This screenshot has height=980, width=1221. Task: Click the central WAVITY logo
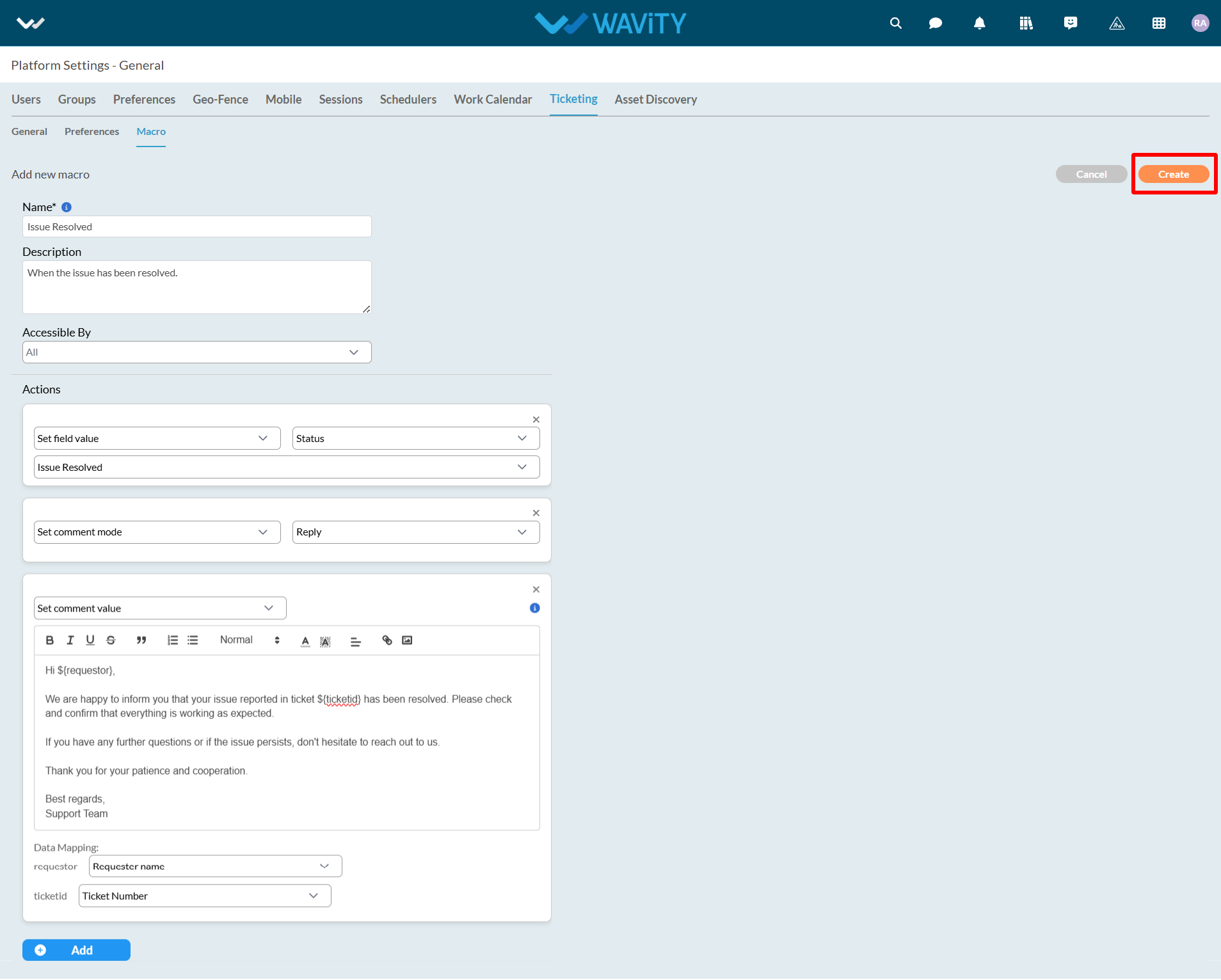(610, 23)
